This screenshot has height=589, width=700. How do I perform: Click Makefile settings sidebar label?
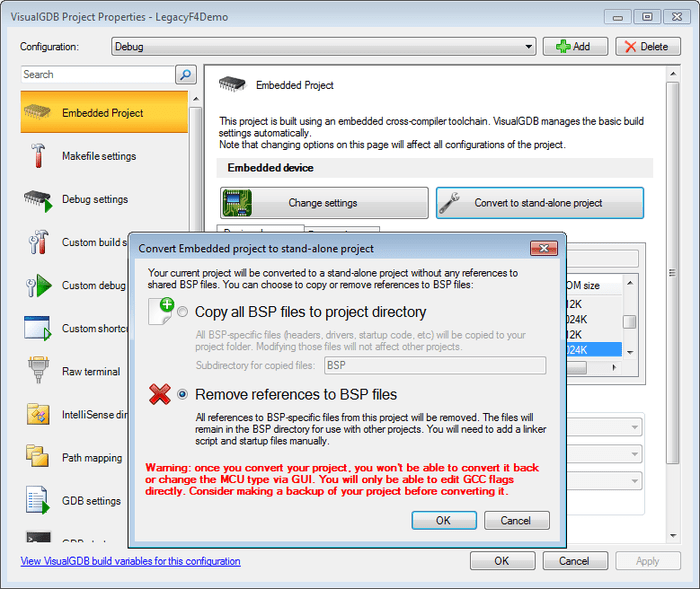coord(99,156)
